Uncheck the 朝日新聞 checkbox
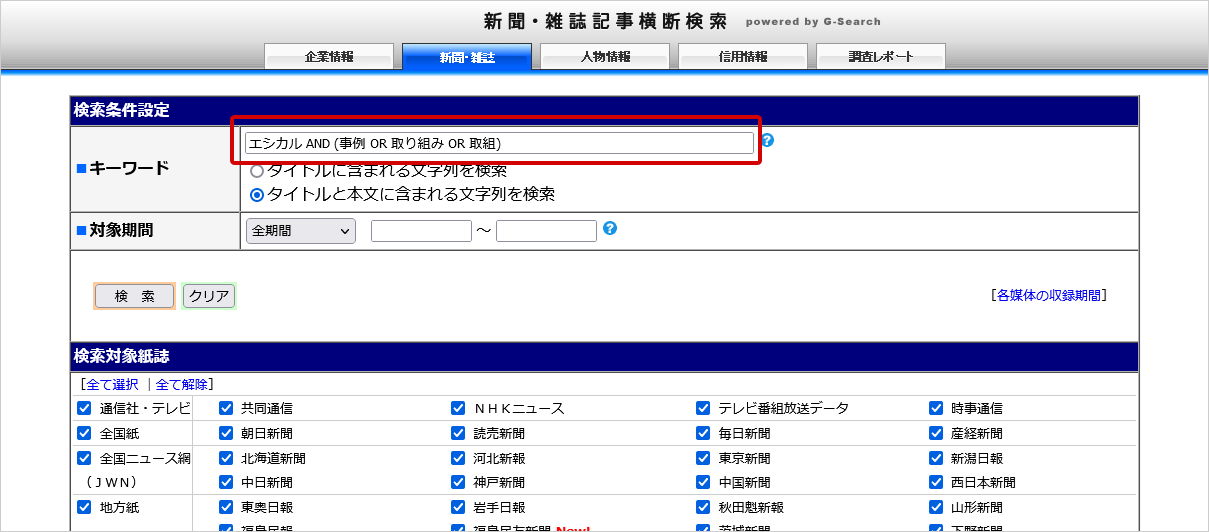The image size is (1209, 532). 226,433
